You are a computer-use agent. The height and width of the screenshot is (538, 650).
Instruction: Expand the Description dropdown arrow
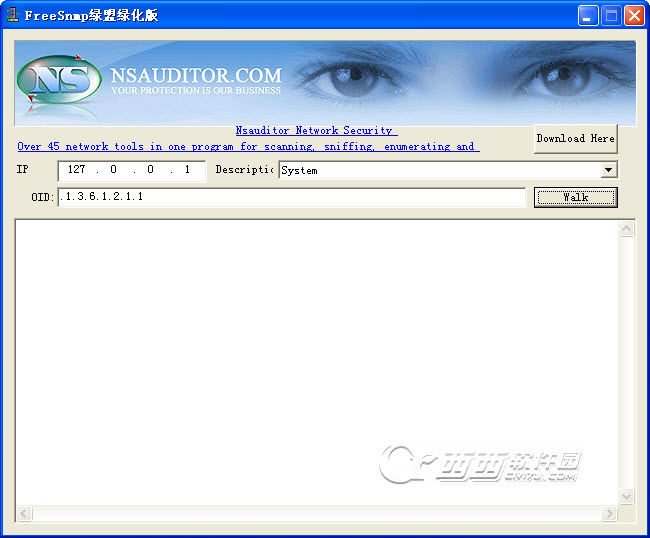click(x=609, y=170)
